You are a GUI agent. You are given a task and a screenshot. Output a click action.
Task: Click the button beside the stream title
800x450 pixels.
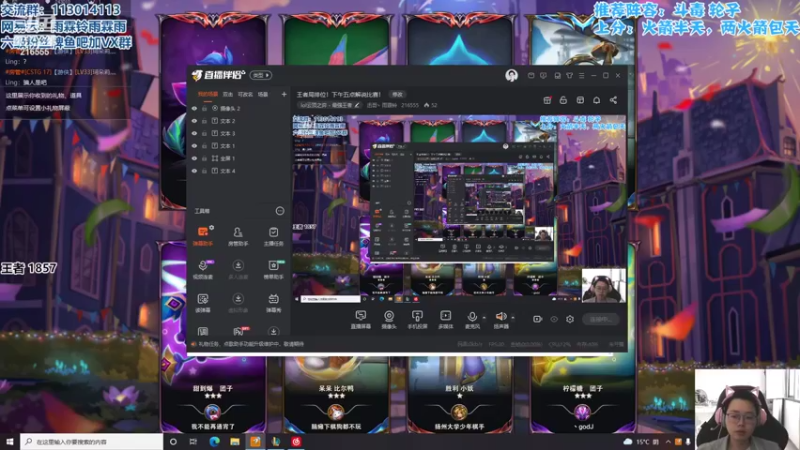tap(397, 94)
